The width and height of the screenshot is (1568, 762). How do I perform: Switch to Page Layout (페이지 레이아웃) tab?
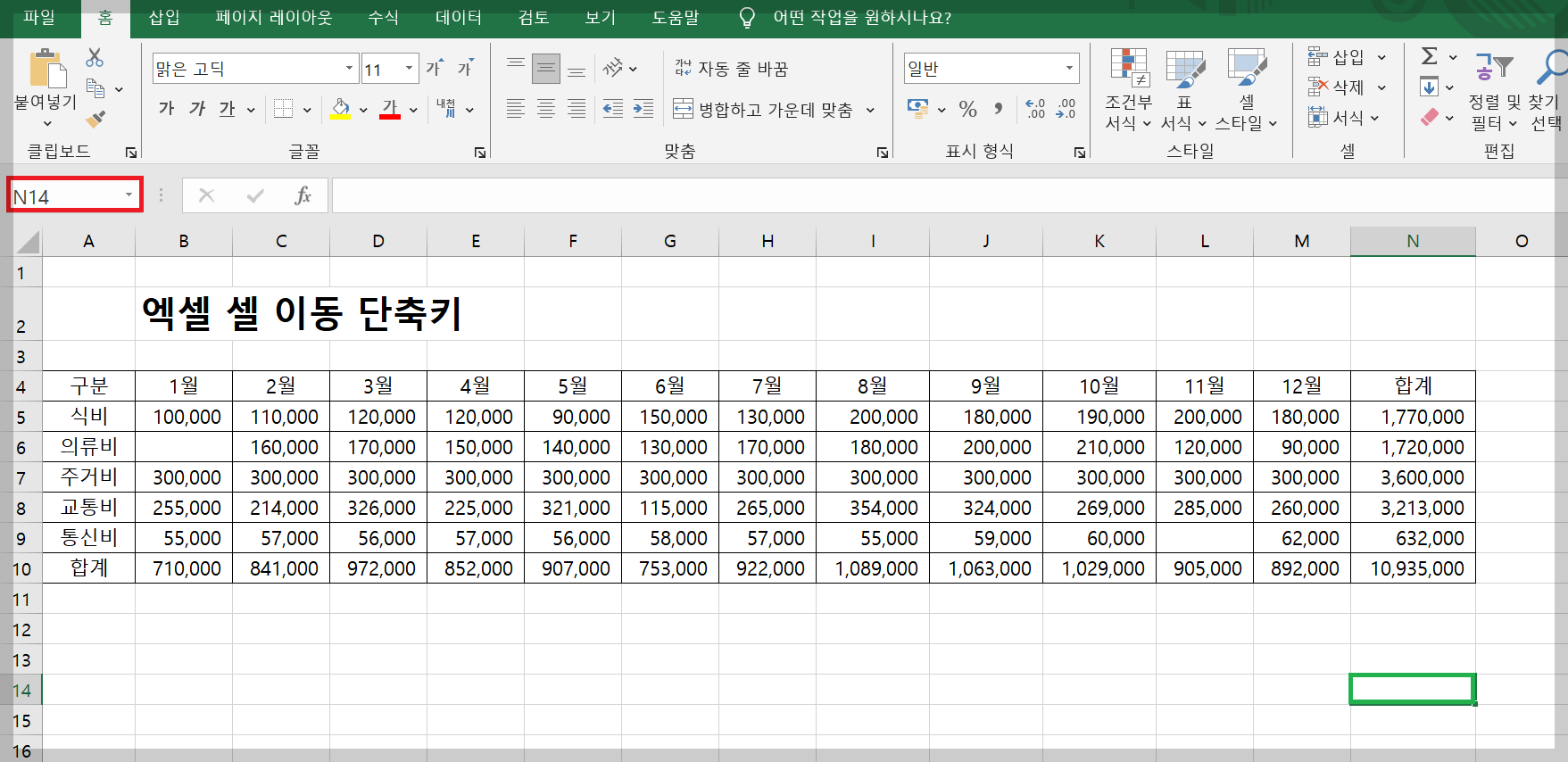273,18
